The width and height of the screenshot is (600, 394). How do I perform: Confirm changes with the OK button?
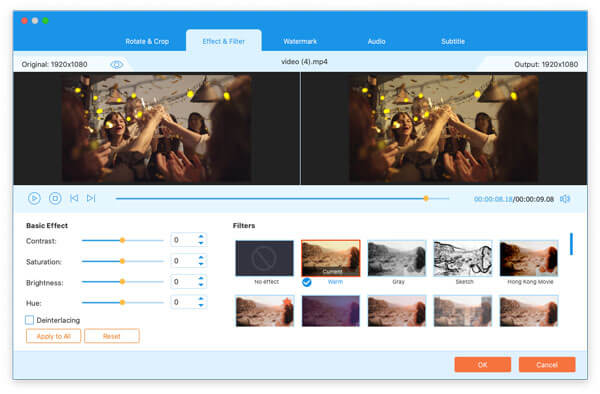click(483, 365)
